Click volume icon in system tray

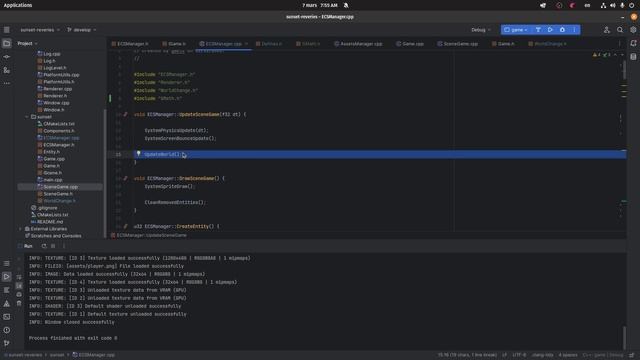coord(613,5)
